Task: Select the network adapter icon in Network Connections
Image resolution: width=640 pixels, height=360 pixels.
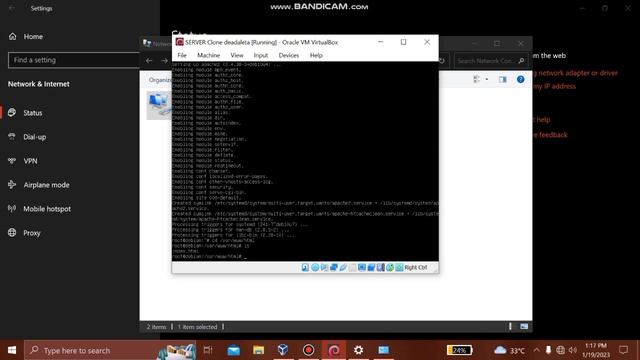Action: (159, 105)
